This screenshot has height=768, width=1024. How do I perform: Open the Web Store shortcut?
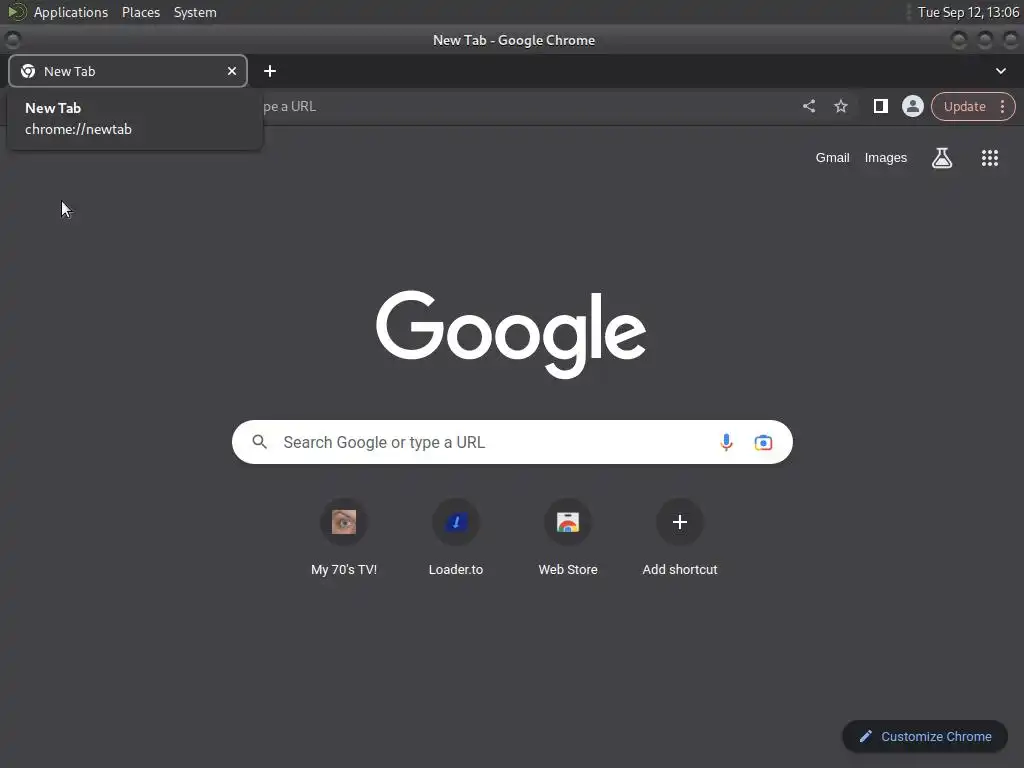568,539
